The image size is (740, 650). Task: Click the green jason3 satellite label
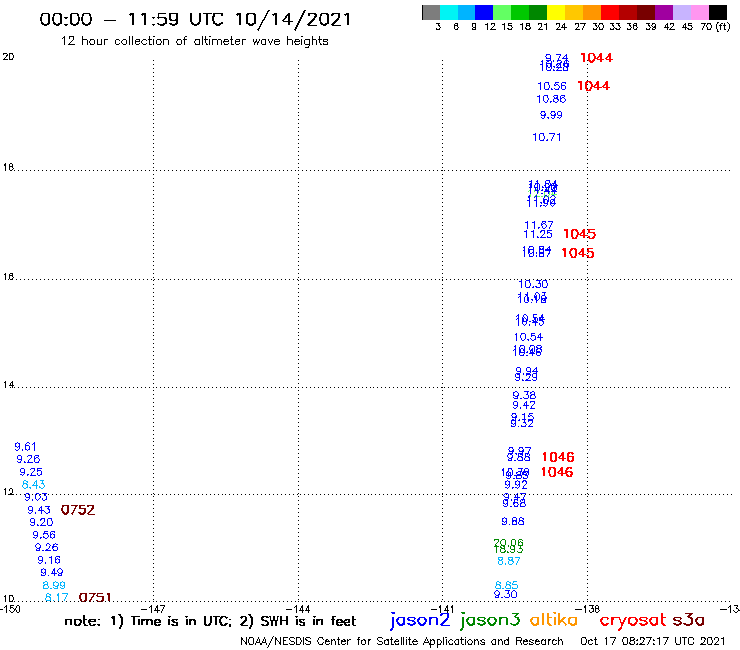tap(490, 620)
